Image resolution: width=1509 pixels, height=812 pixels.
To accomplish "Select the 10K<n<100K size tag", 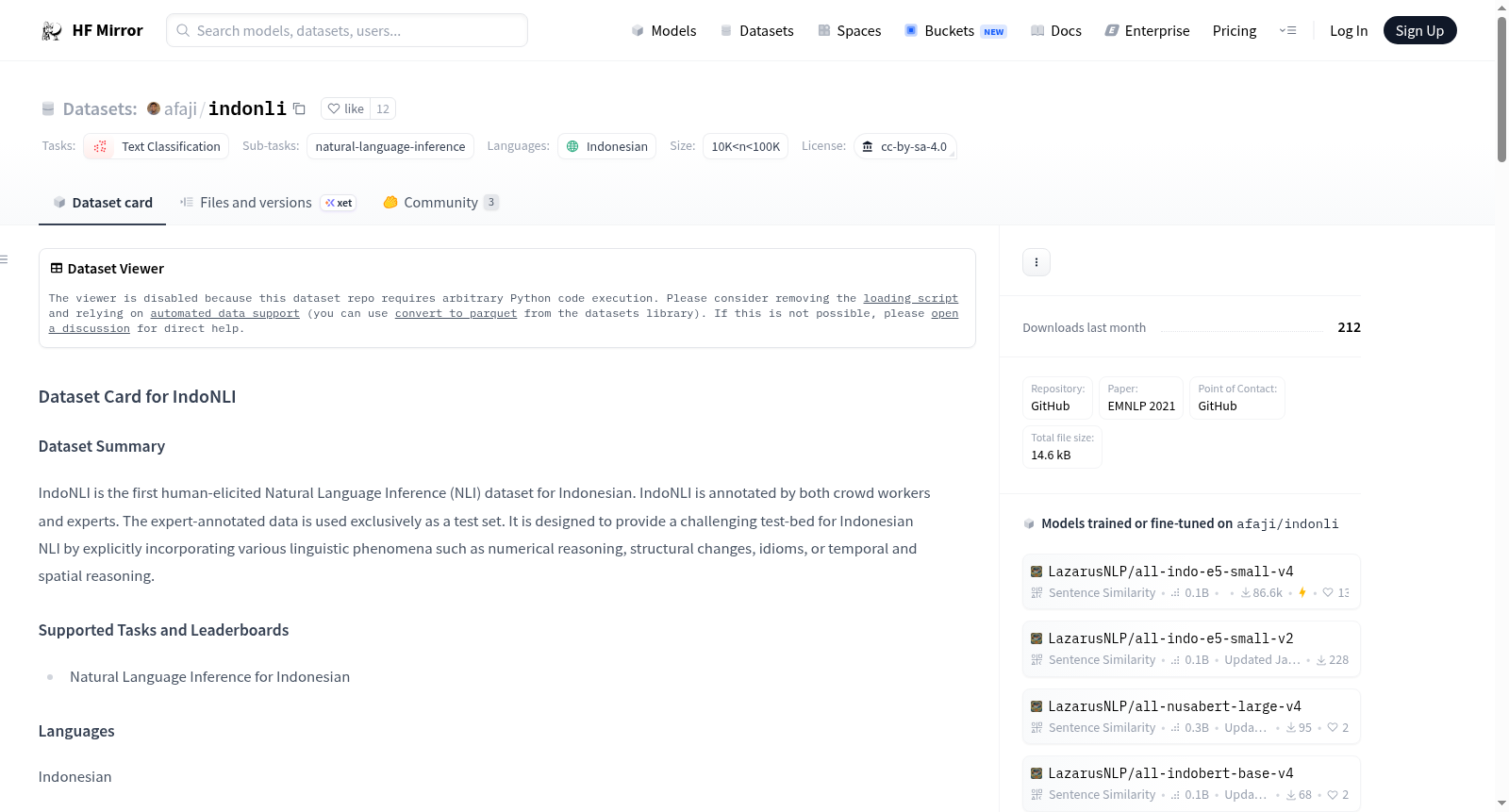I will [x=746, y=146].
